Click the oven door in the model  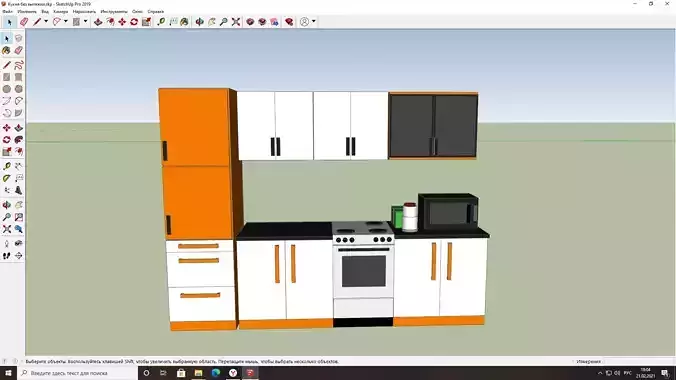[363, 272]
